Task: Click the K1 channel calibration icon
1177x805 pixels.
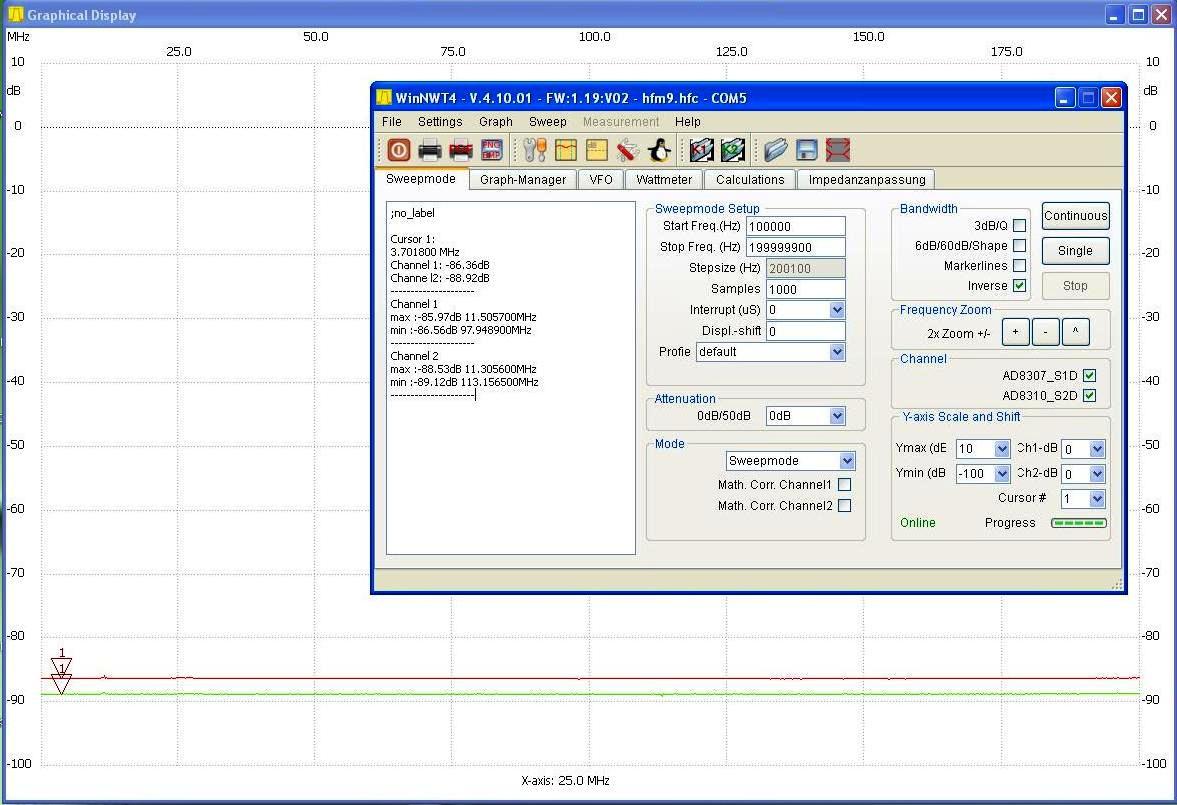Action: [x=702, y=150]
